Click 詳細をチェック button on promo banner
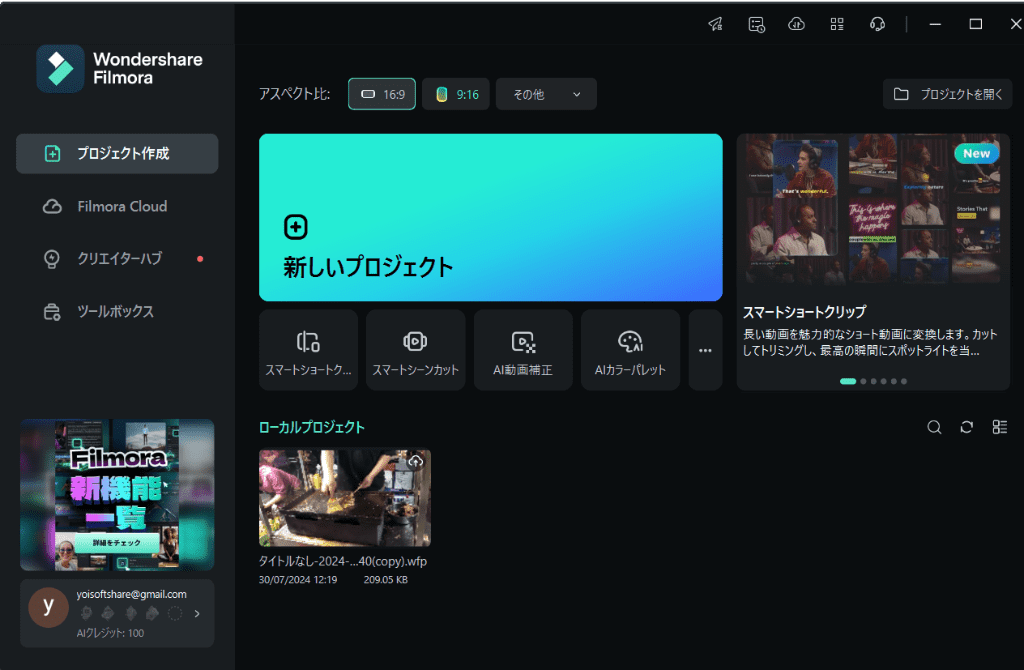 (x=117, y=543)
